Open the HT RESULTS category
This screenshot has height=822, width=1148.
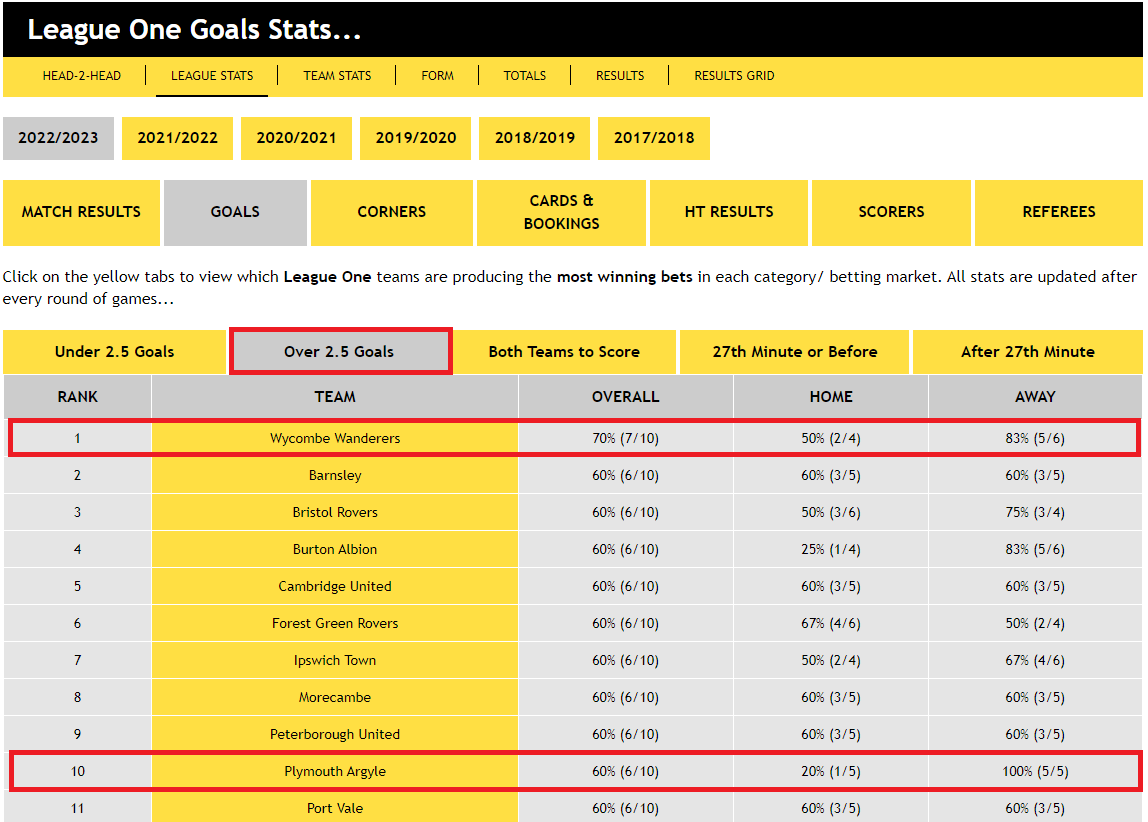coord(728,212)
